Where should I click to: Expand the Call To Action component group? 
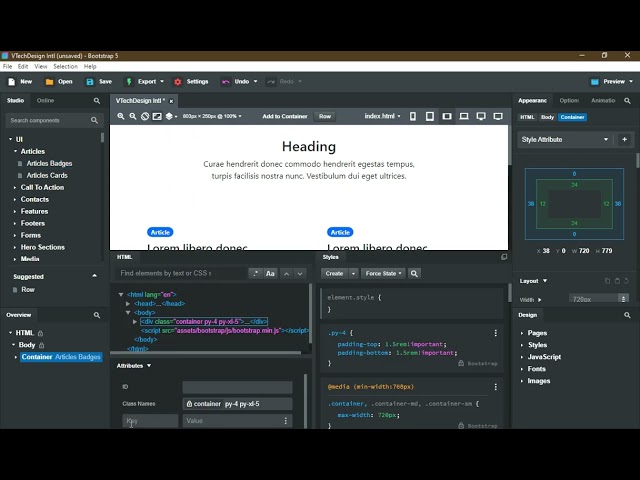point(15,188)
